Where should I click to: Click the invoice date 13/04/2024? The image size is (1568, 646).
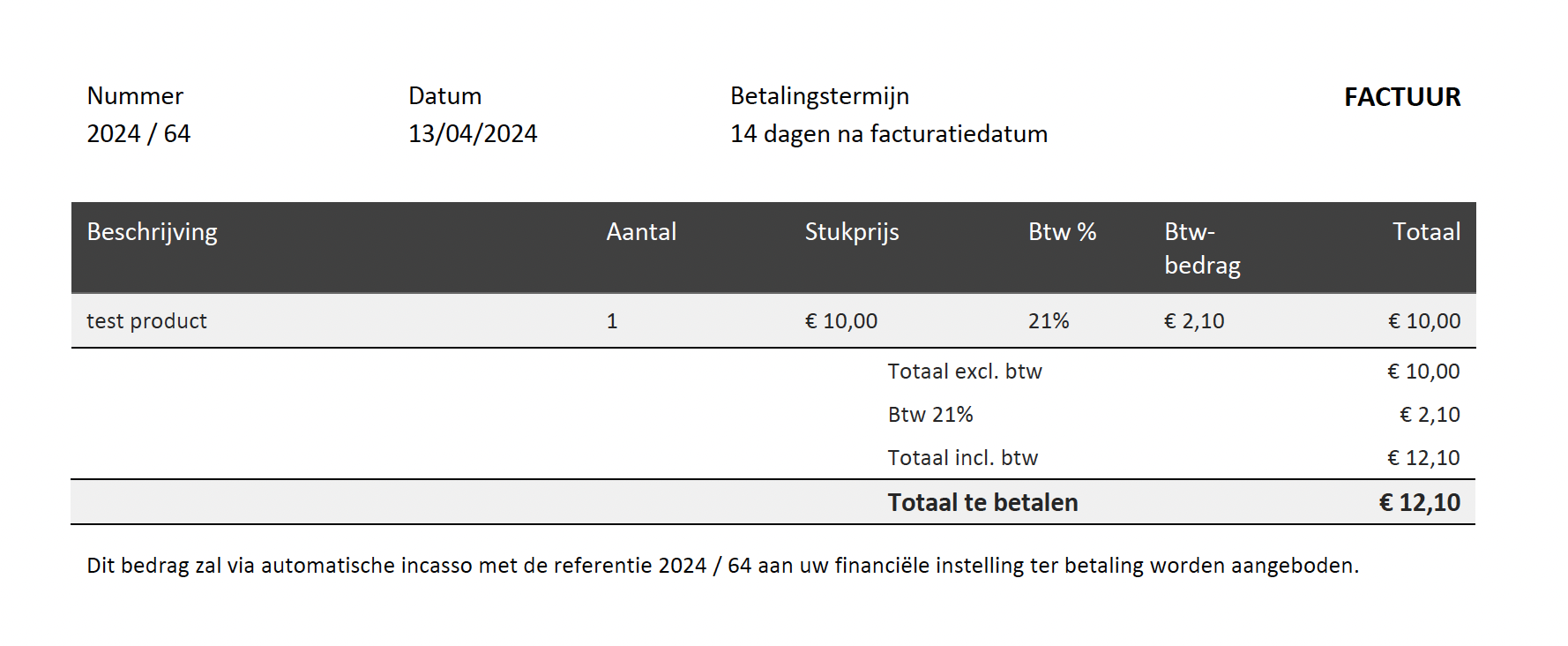click(473, 134)
